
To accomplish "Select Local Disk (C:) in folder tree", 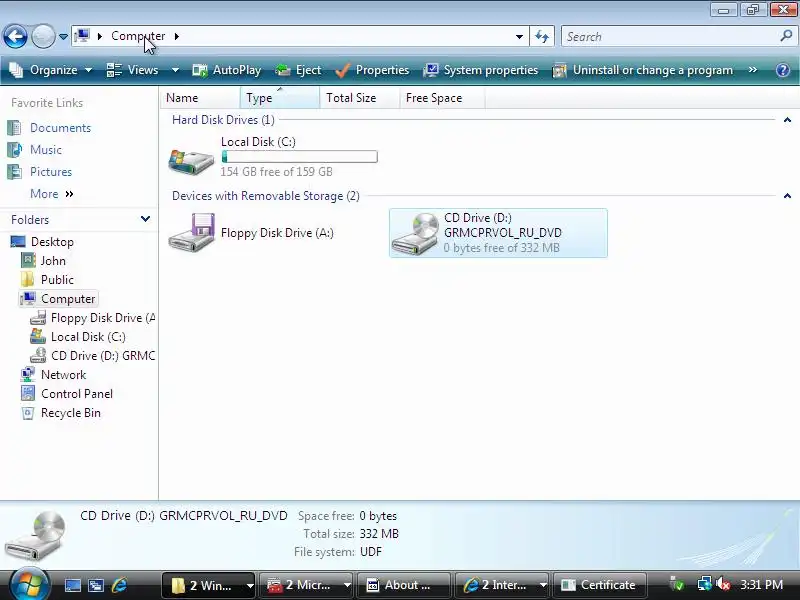I will [x=88, y=337].
